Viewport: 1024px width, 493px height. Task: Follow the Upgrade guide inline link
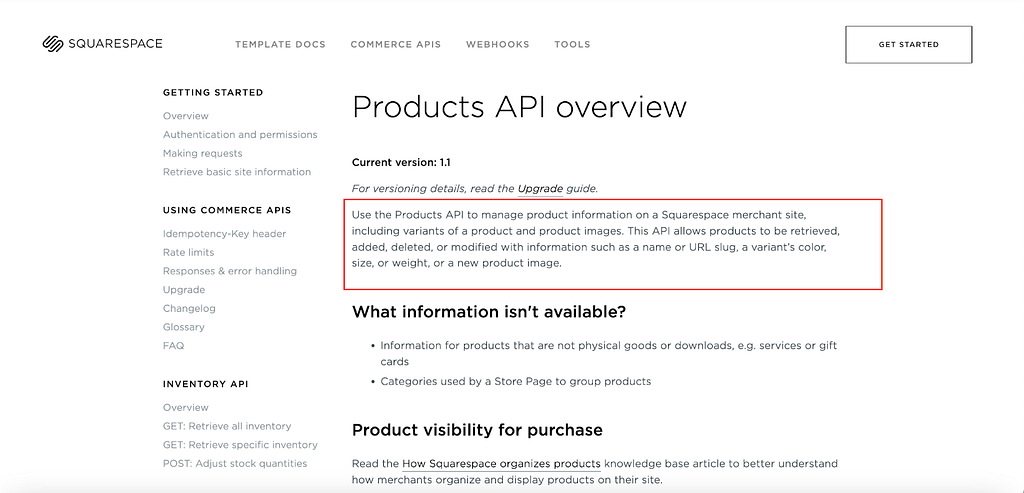540,189
